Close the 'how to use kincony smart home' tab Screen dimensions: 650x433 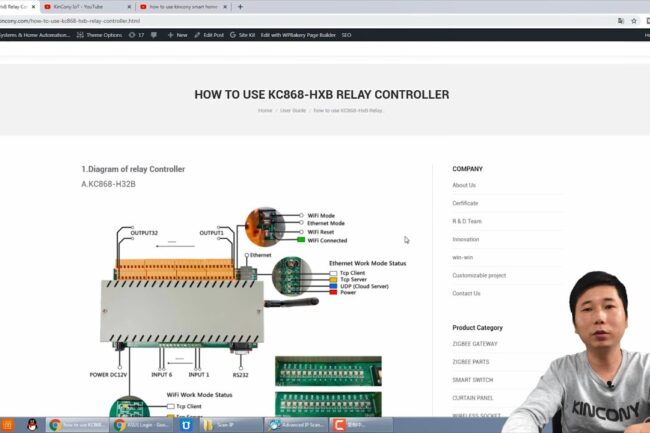point(225,7)
